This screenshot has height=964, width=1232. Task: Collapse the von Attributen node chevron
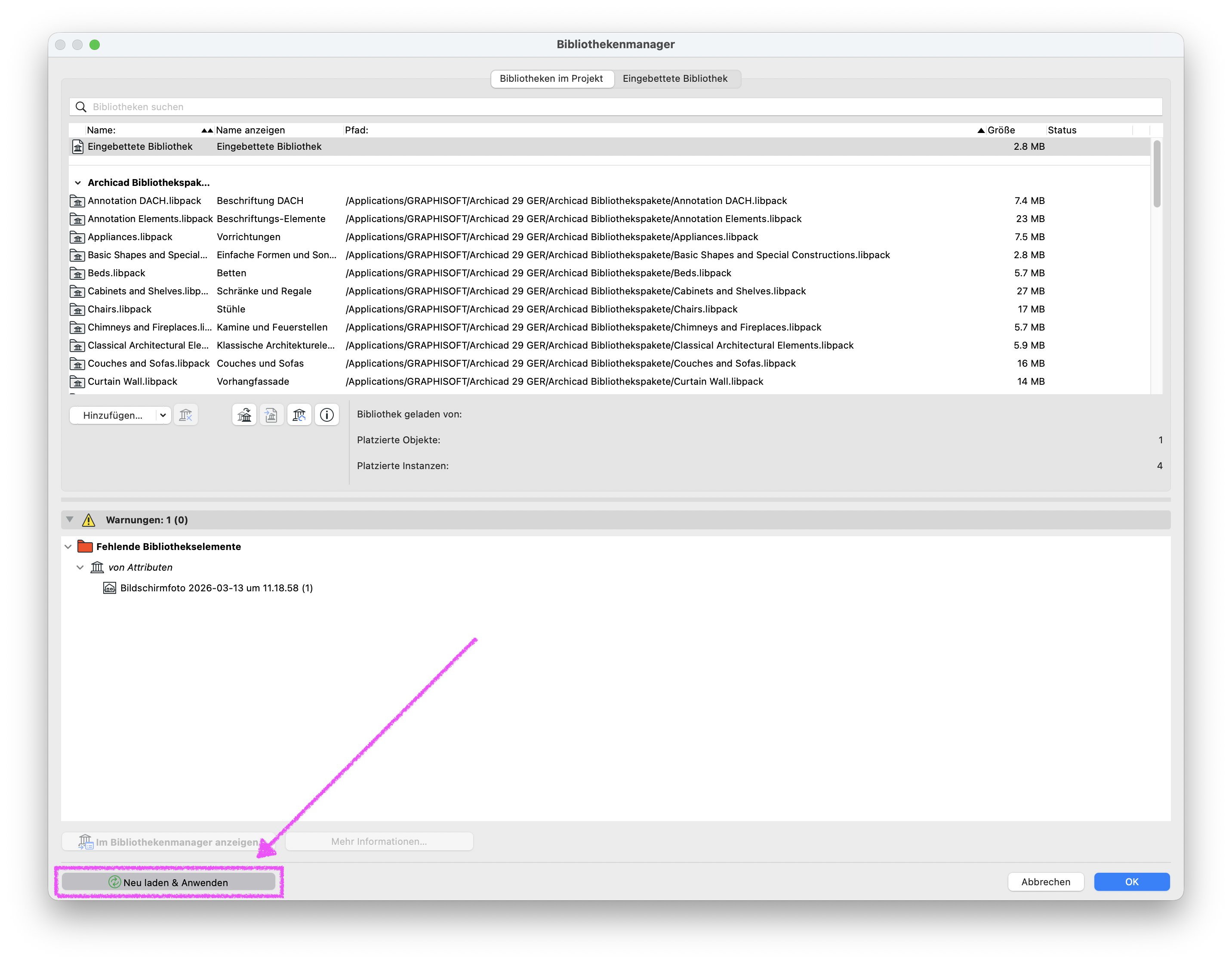[80, 567]
